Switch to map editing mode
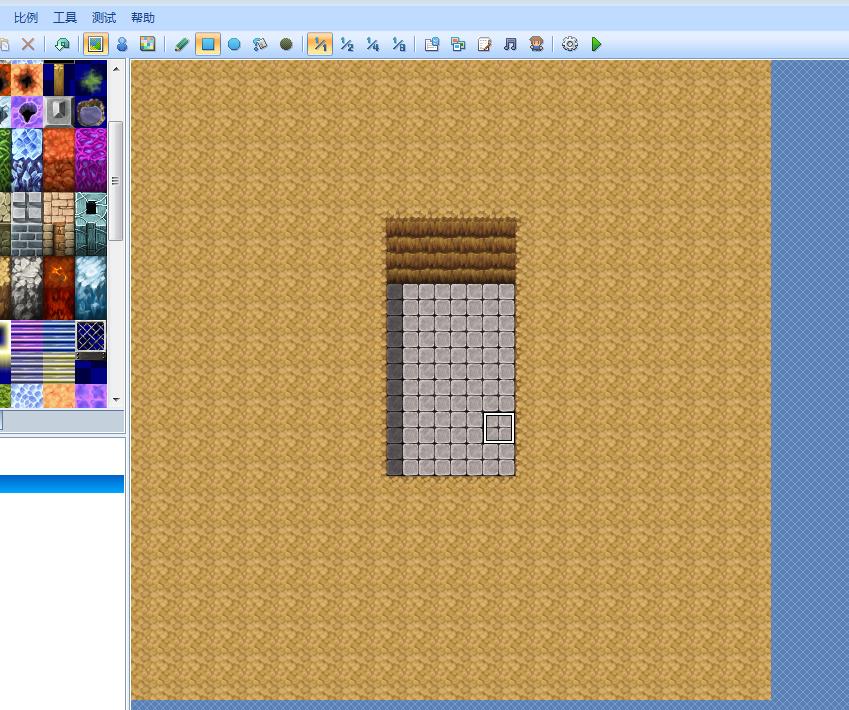849x710 pixels. 95,44
